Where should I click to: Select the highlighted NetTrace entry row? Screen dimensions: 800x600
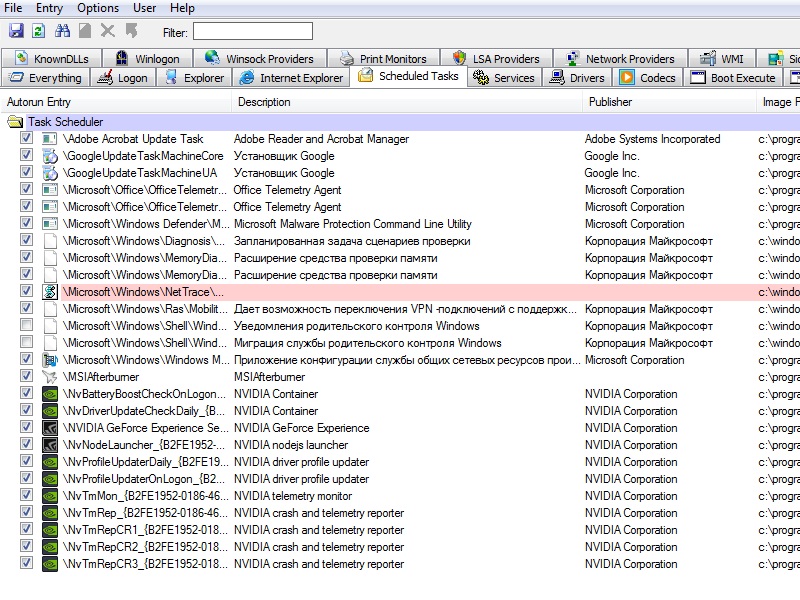430,292
